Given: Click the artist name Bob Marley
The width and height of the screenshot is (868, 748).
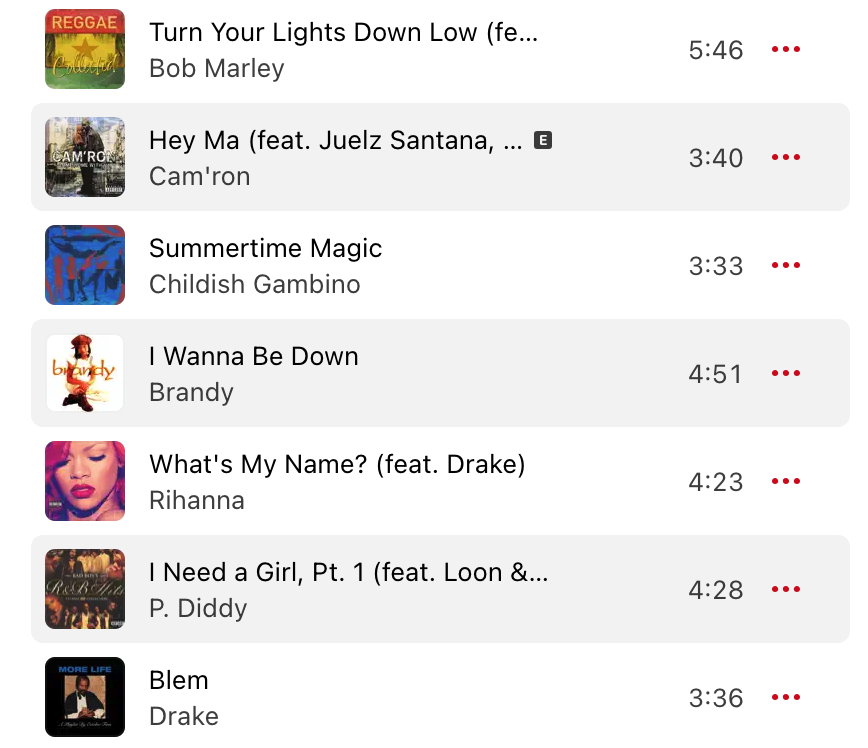Looking at the screenshot, I should point(216,69).
